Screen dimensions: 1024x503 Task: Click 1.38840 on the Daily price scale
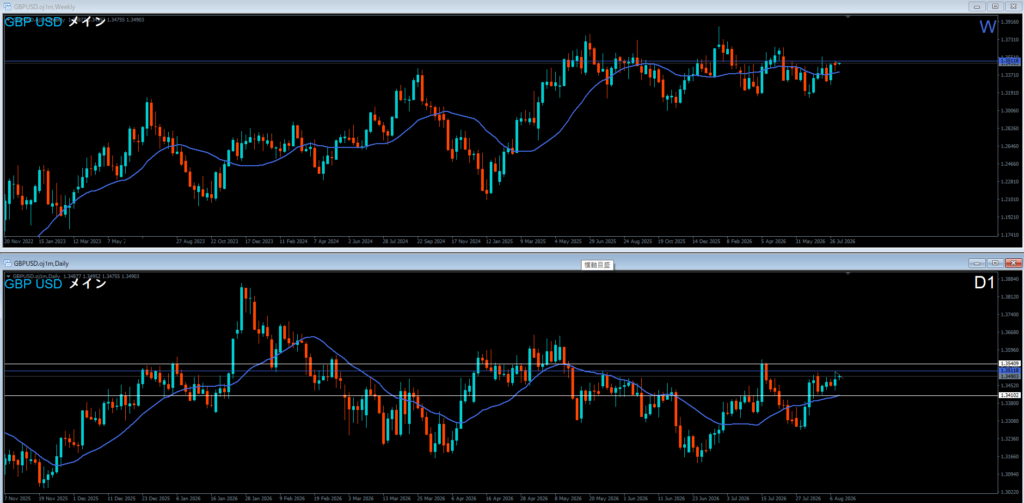[1010, 280]
